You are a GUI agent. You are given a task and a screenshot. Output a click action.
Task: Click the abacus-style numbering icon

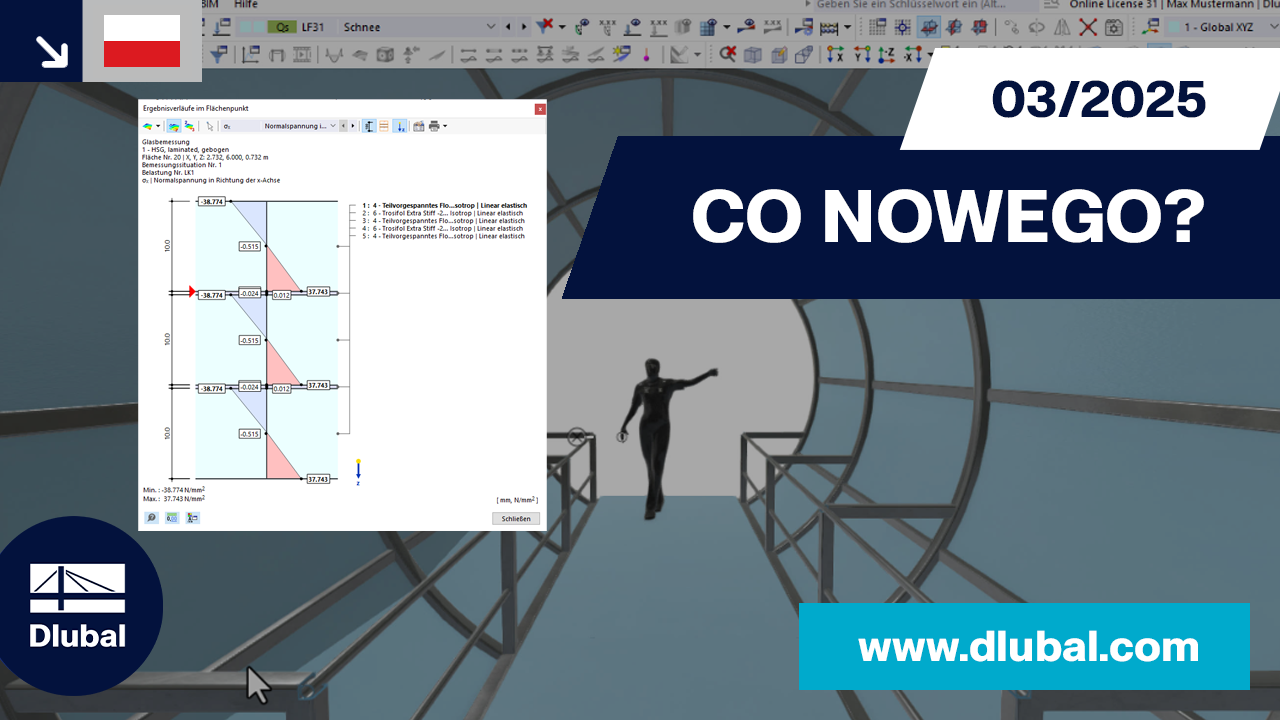tap(829, 28)
